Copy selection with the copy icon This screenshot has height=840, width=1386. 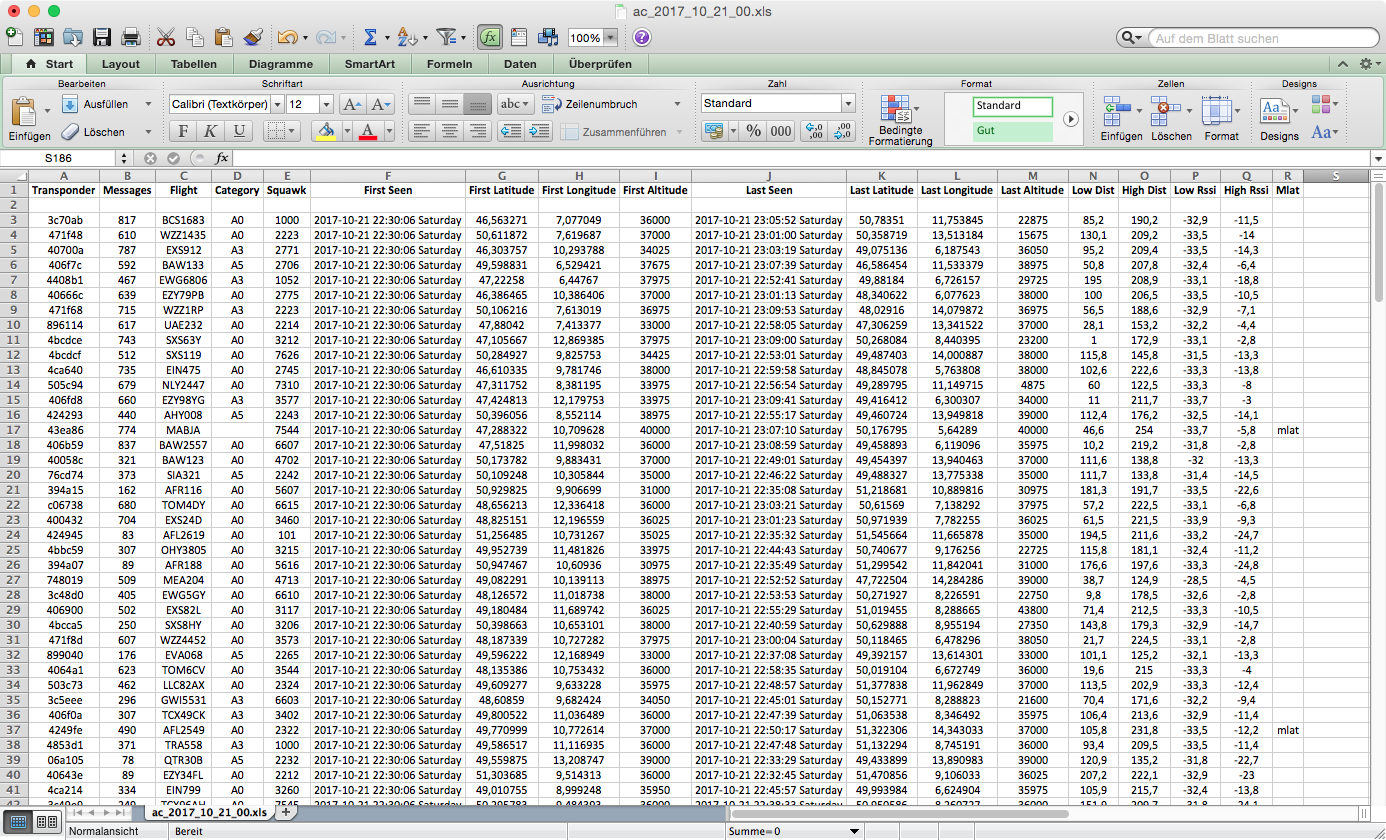[x=195, y=37]
